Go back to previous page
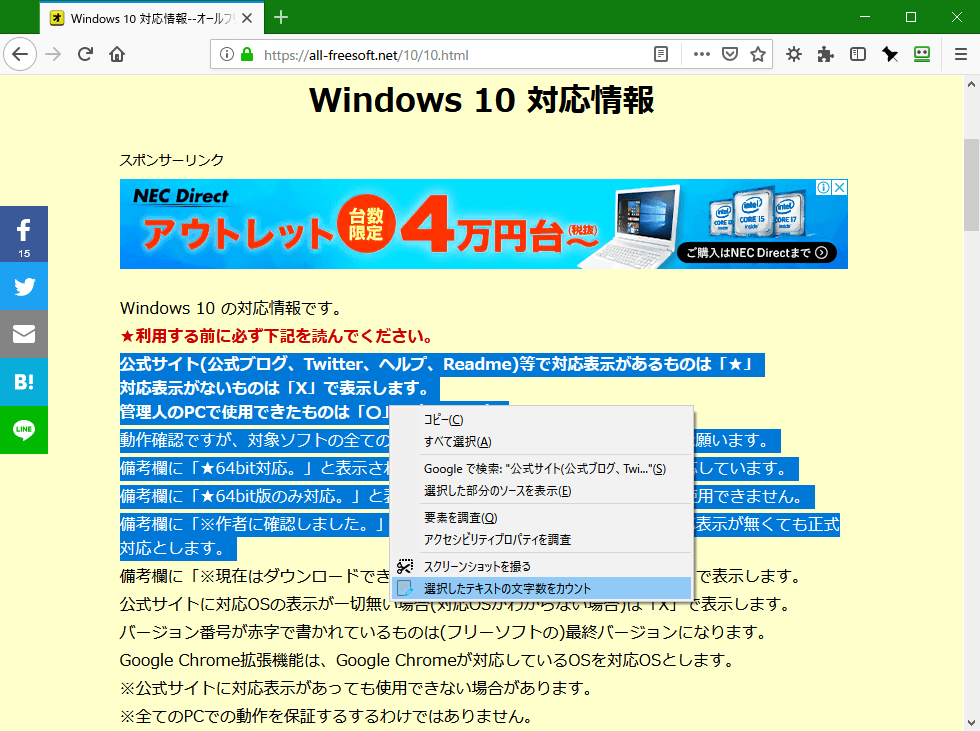 point(20,54)
